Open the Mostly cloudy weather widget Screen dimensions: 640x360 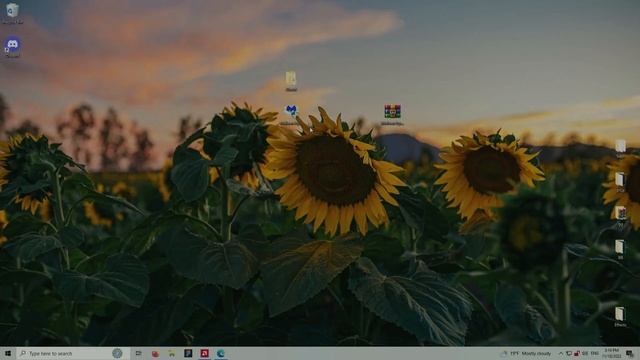click(x=526, y=353)
